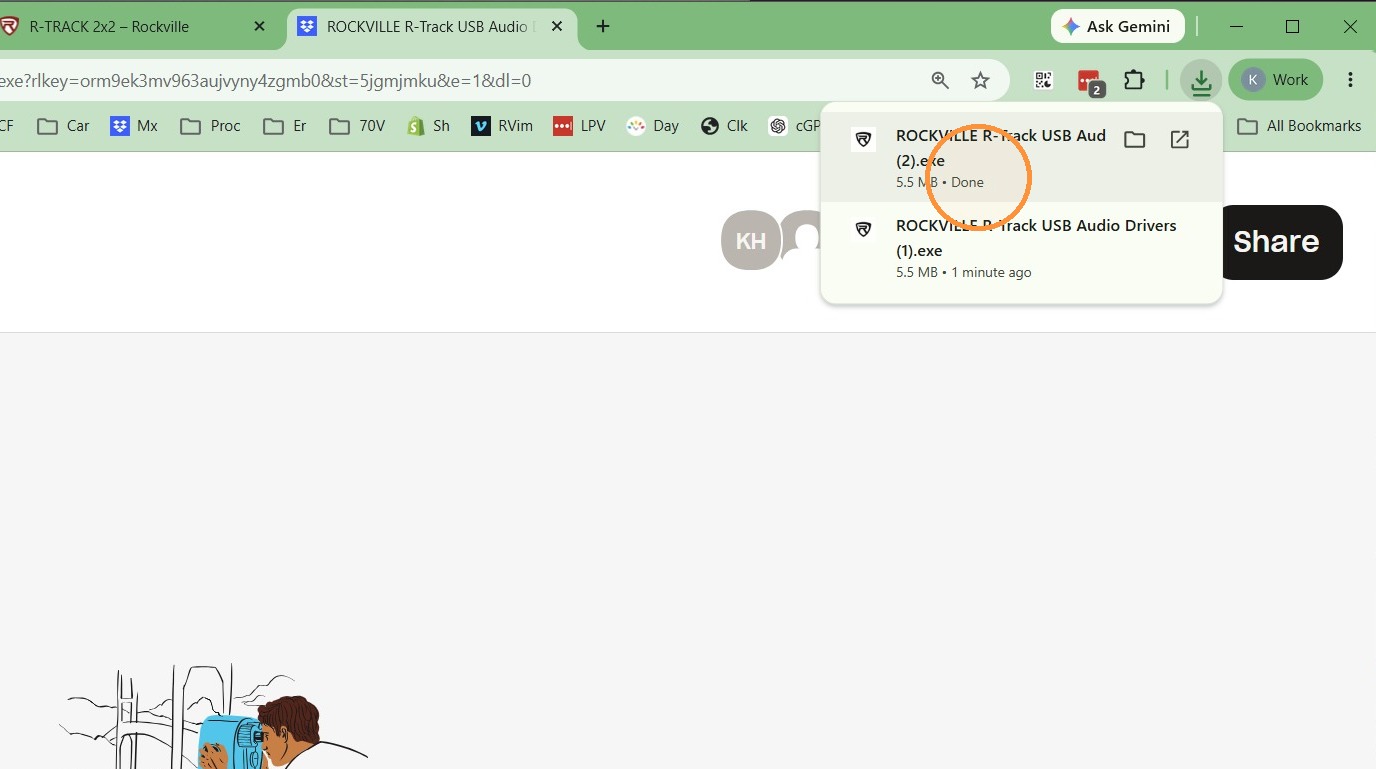
Task: Open the Work profile menu
Action: pyautogui.click(x=1275, y=80)
